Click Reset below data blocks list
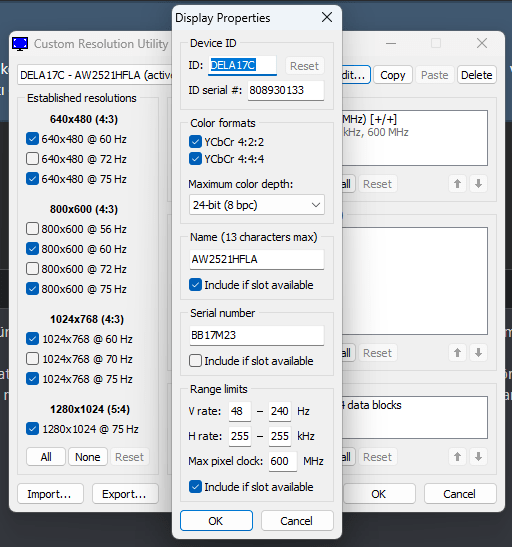512x547 pixels. 377,457
